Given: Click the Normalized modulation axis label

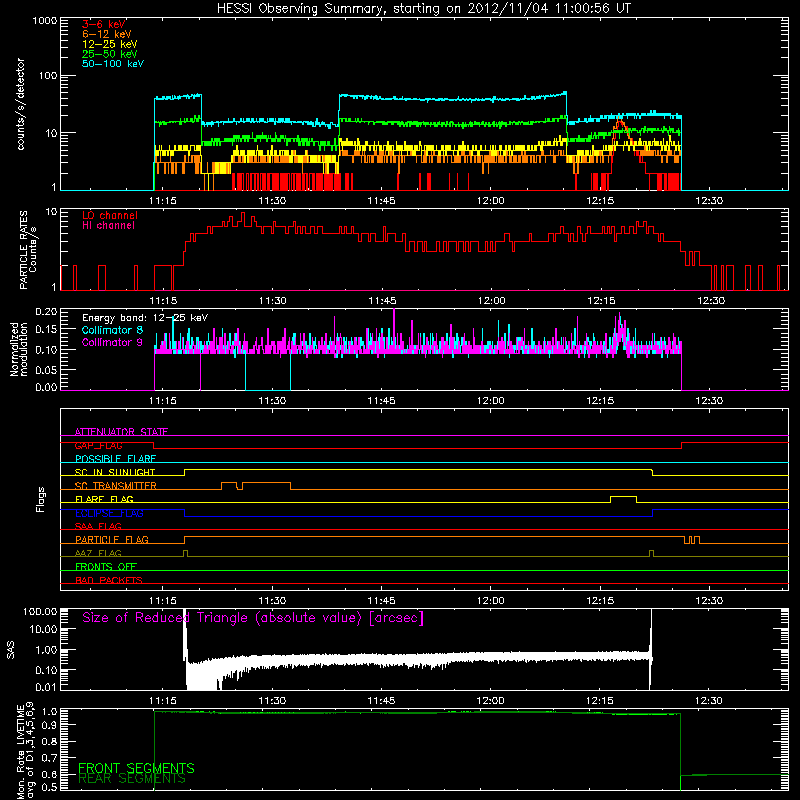Looking at the screenshot, I should 19,349.
